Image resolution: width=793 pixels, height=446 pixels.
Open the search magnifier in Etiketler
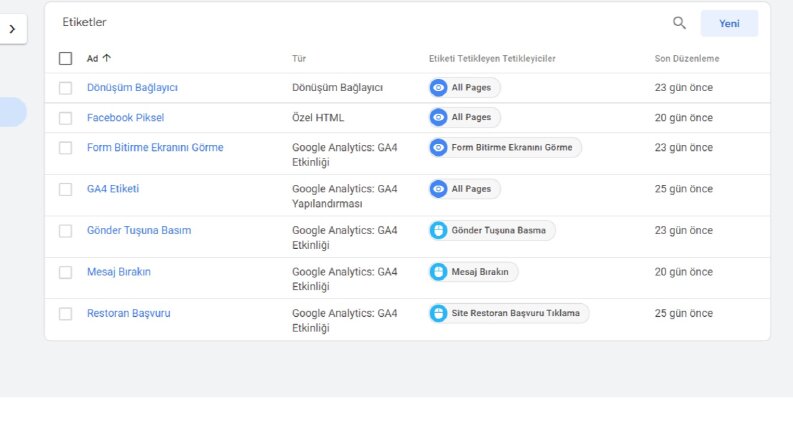coord(679,23)
